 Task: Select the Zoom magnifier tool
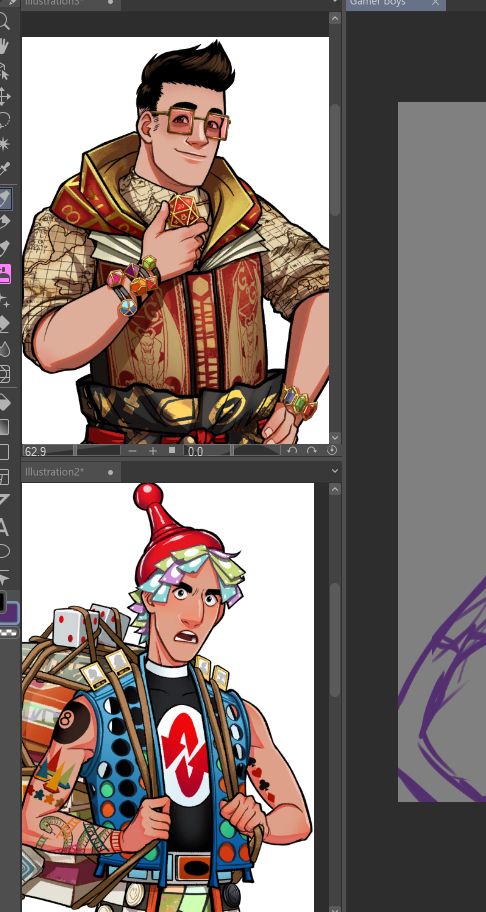5,22
